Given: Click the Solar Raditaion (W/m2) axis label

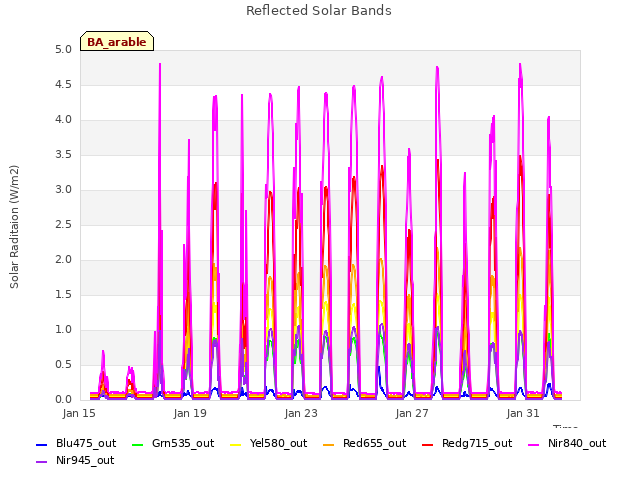Looking at the screenshot, I should (x=14, y=227).
